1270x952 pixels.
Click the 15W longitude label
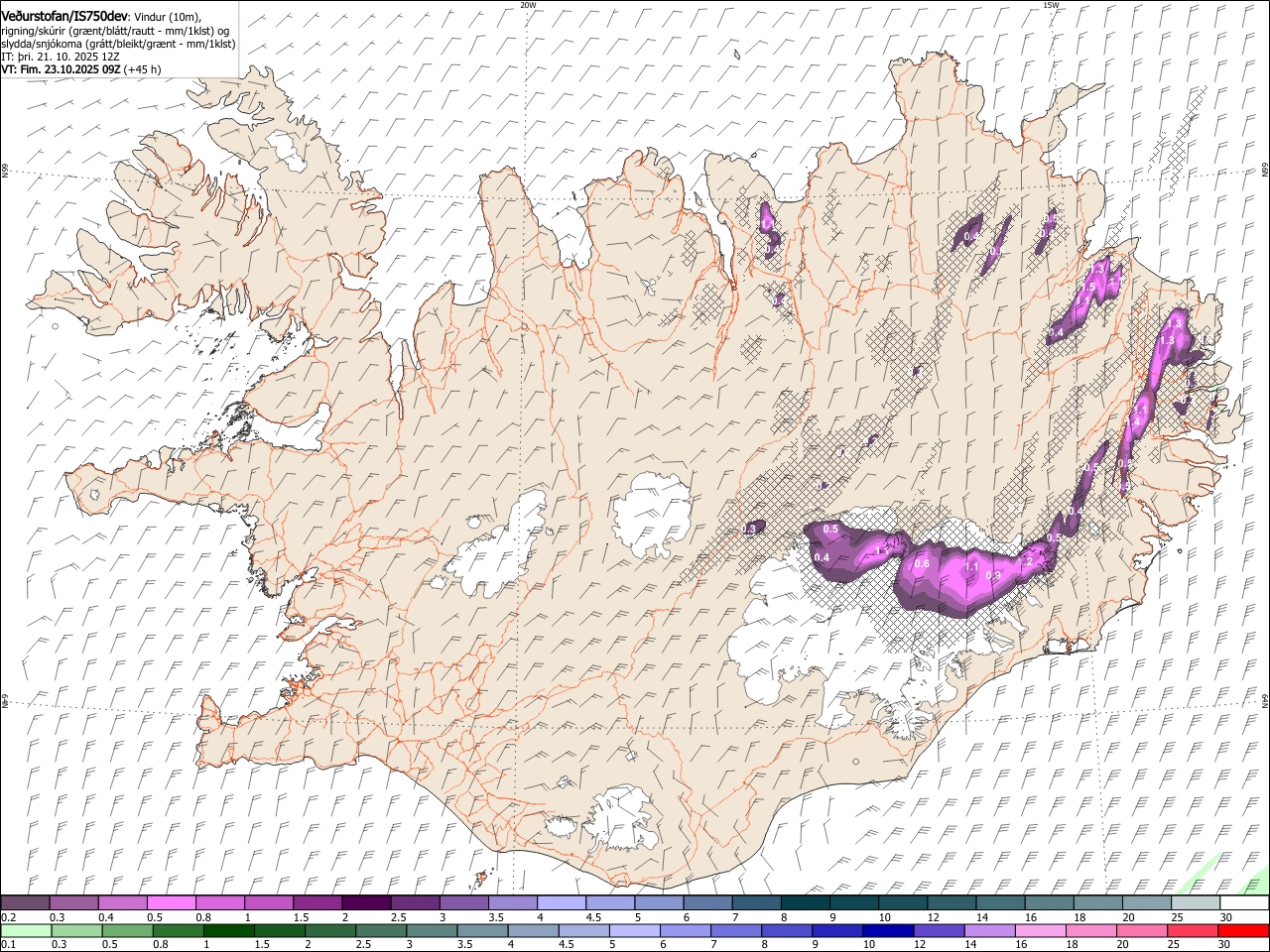point(1051,5)
